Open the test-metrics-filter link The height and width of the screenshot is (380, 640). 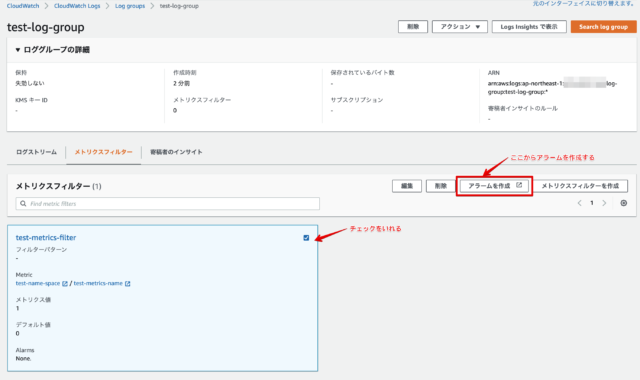pyautogui.click(x=46, y=237)
